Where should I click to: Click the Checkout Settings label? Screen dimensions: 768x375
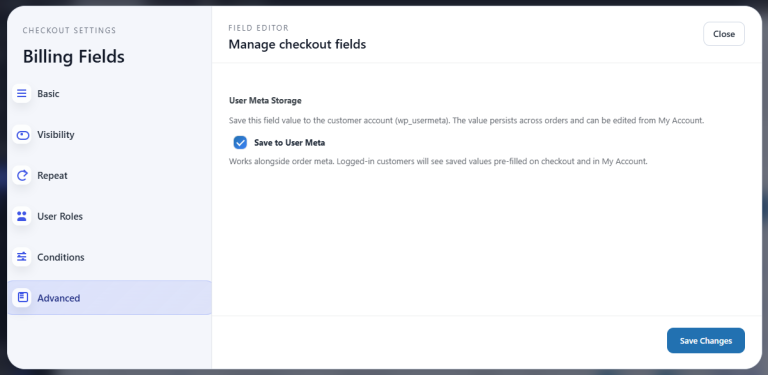pyautogui.click(x=70, y=30)
